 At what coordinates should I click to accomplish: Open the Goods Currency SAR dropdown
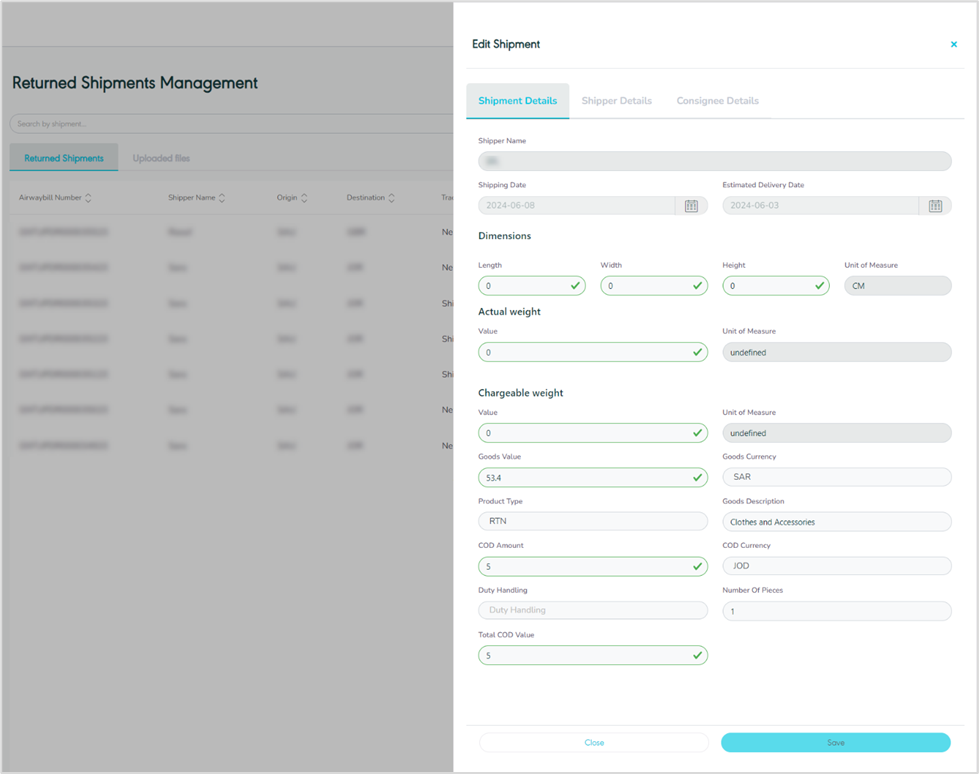(836, 477)
